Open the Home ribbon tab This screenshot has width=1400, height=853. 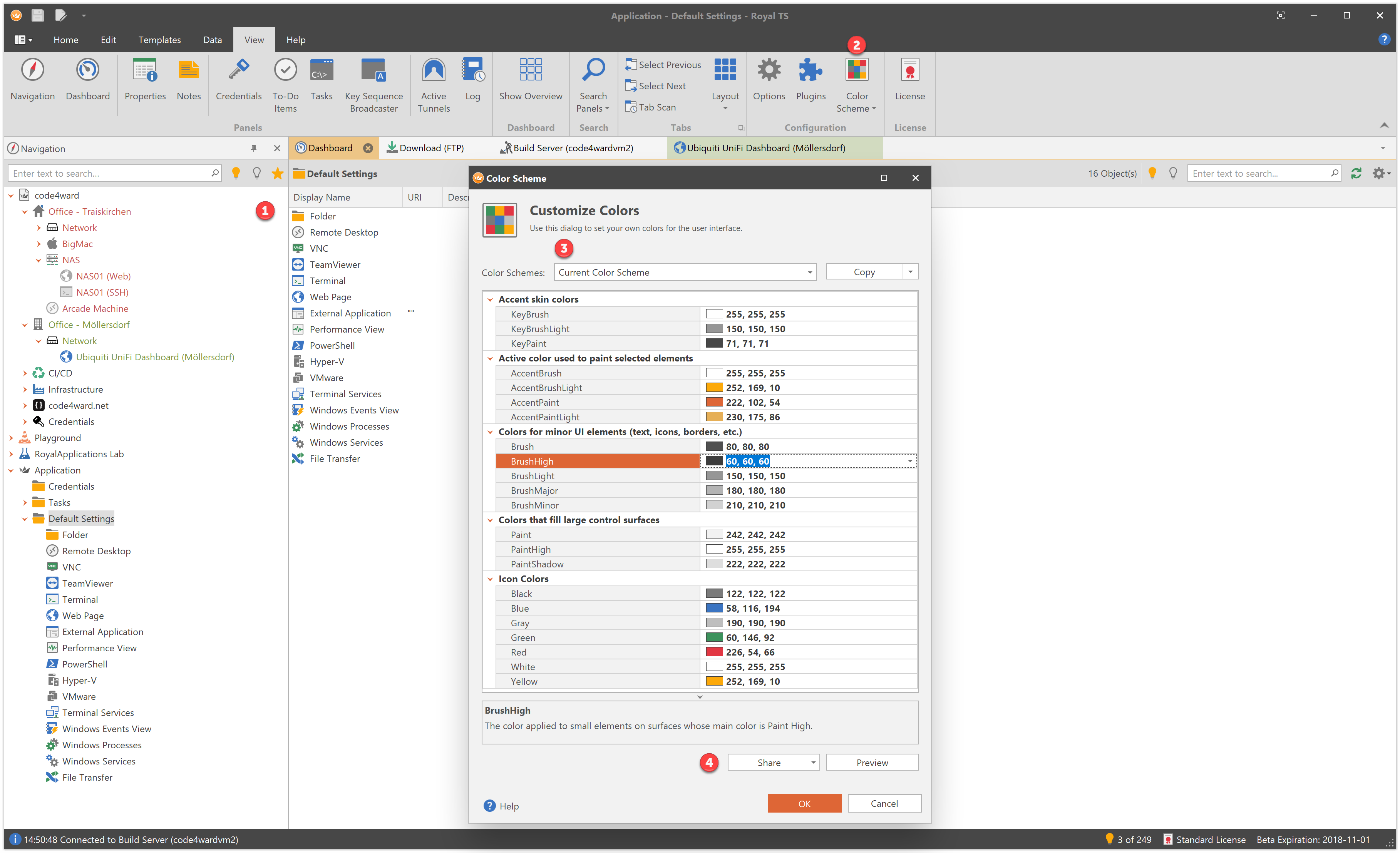(66, 40)
